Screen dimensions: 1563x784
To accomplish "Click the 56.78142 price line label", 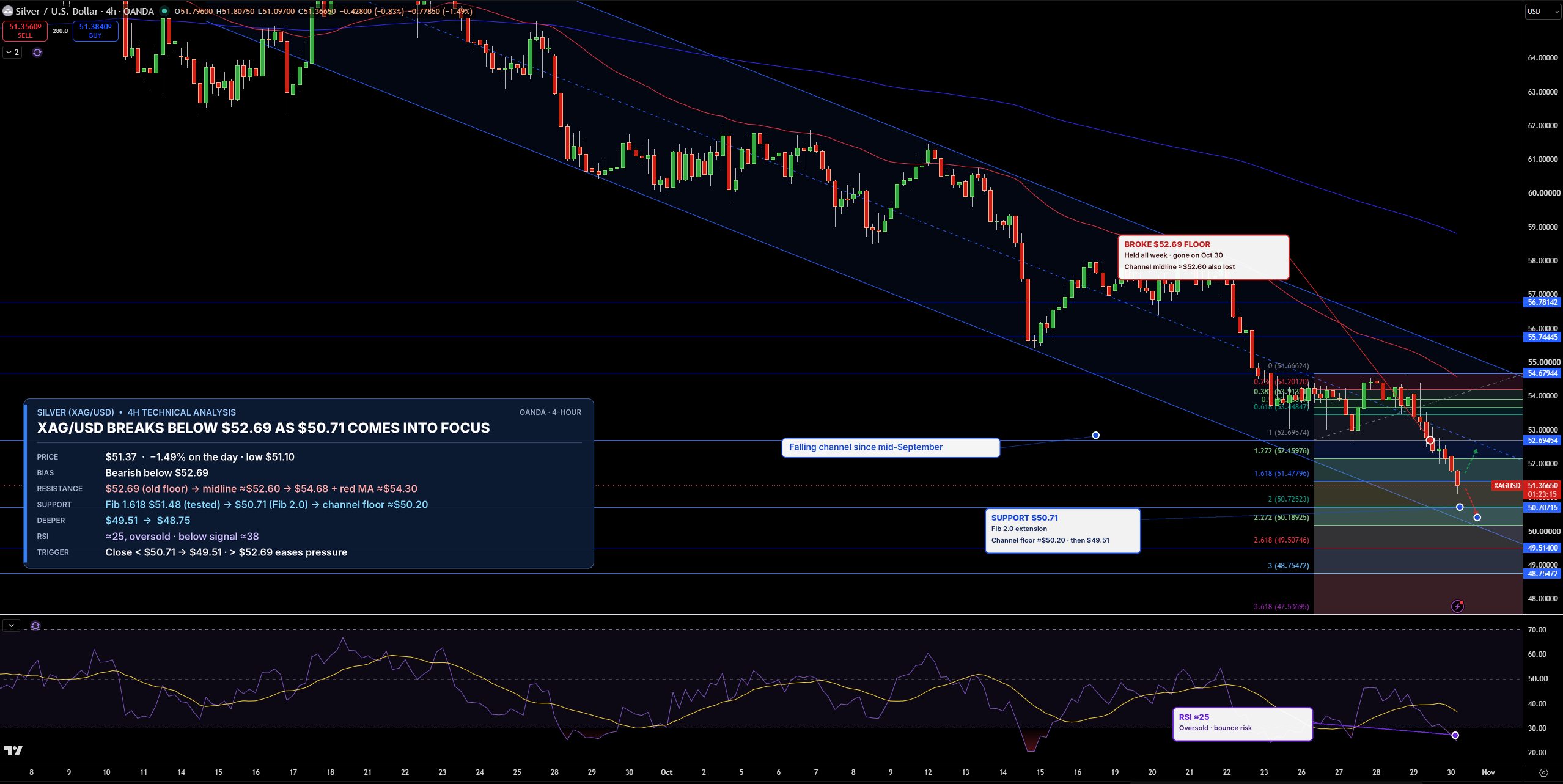I will coord(1542,302).
